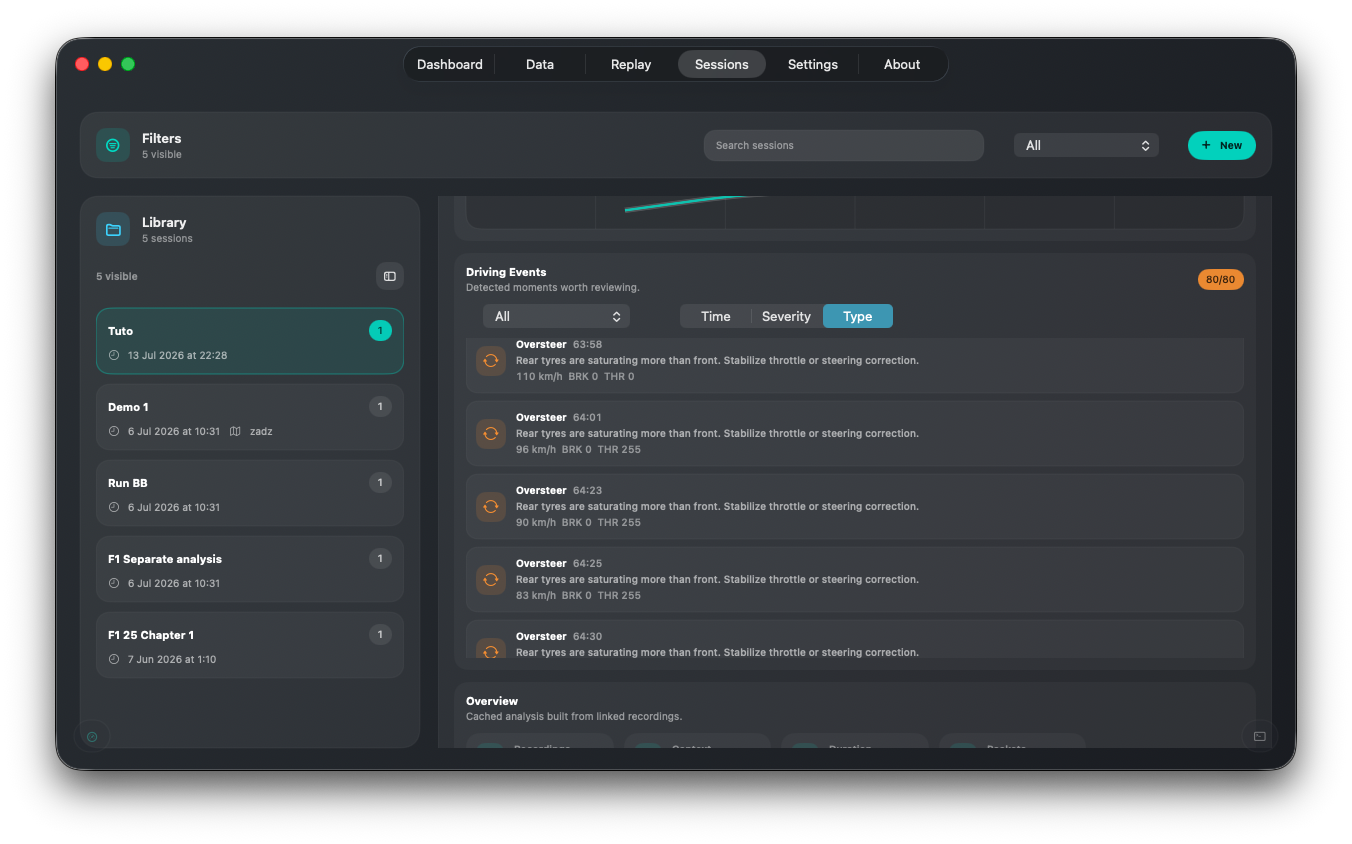Open the Replay tab
Image resolution: width=1352 pixels, height=844 pixels.
coord(631,64)
